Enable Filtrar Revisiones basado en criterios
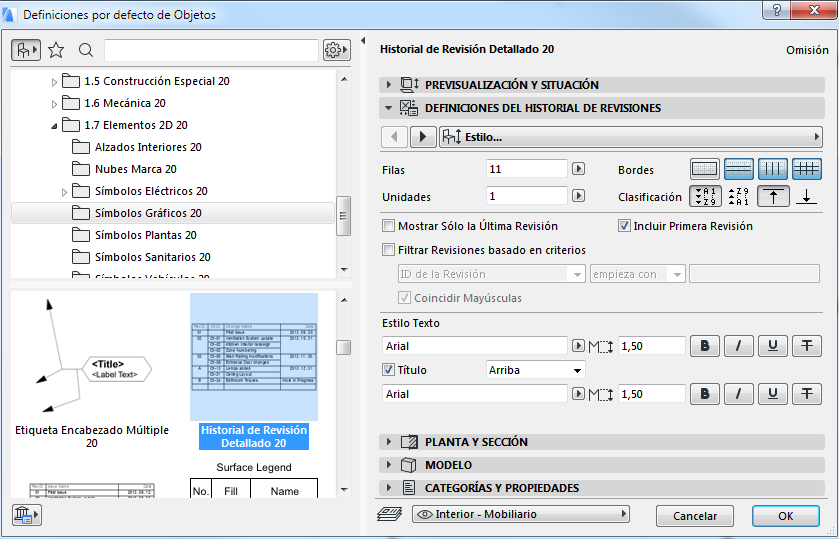 click(388, 250)
